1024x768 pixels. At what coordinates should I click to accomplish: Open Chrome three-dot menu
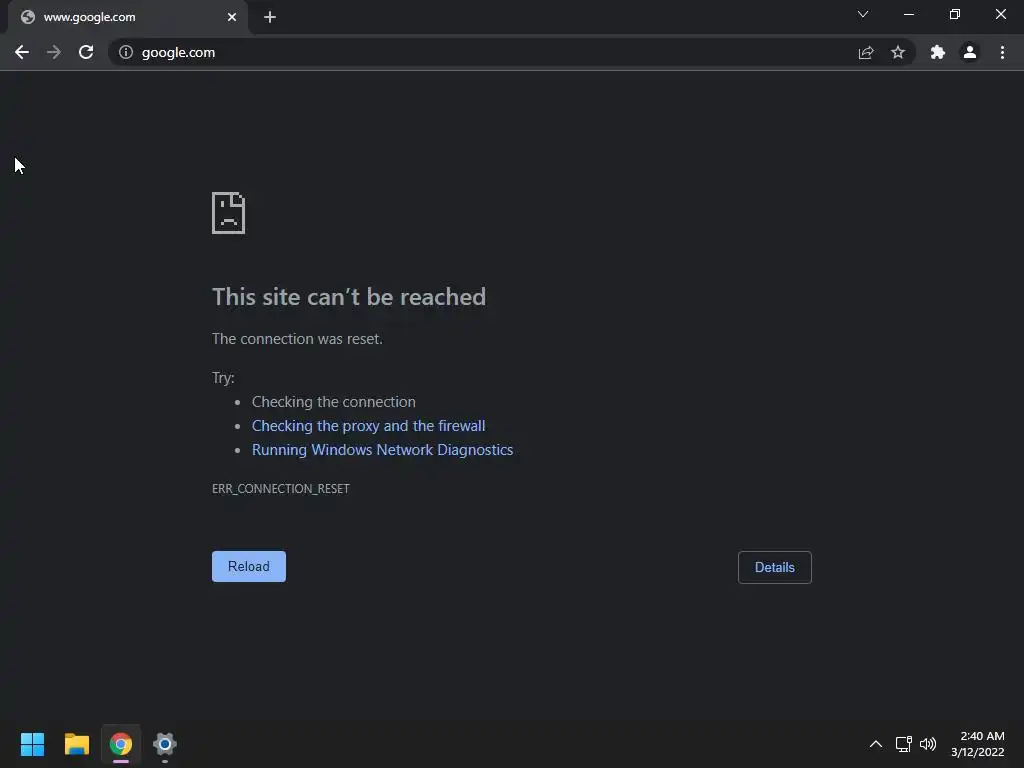[1002, 52]
